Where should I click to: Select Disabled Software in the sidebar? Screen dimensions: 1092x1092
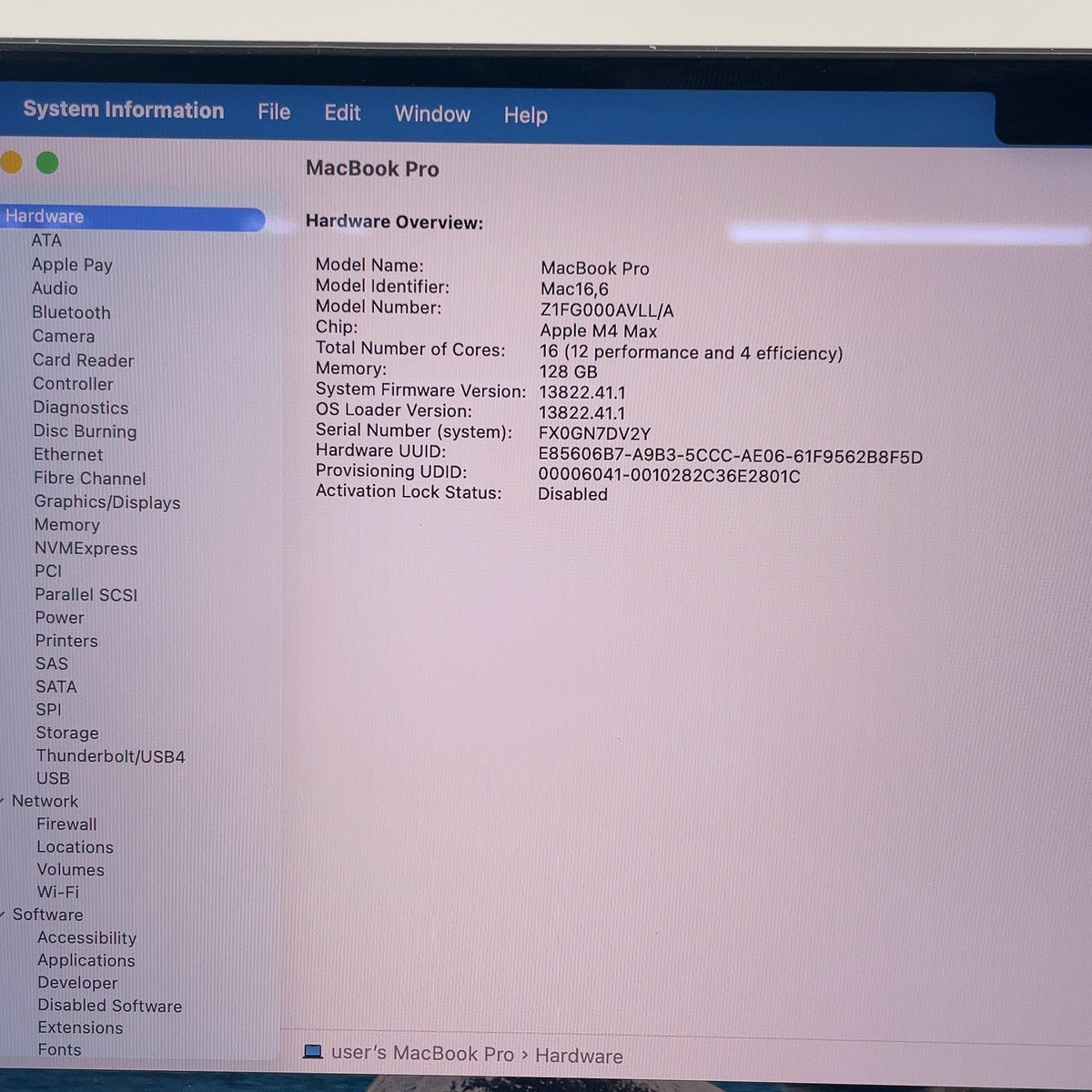[x=110, y=1006]
